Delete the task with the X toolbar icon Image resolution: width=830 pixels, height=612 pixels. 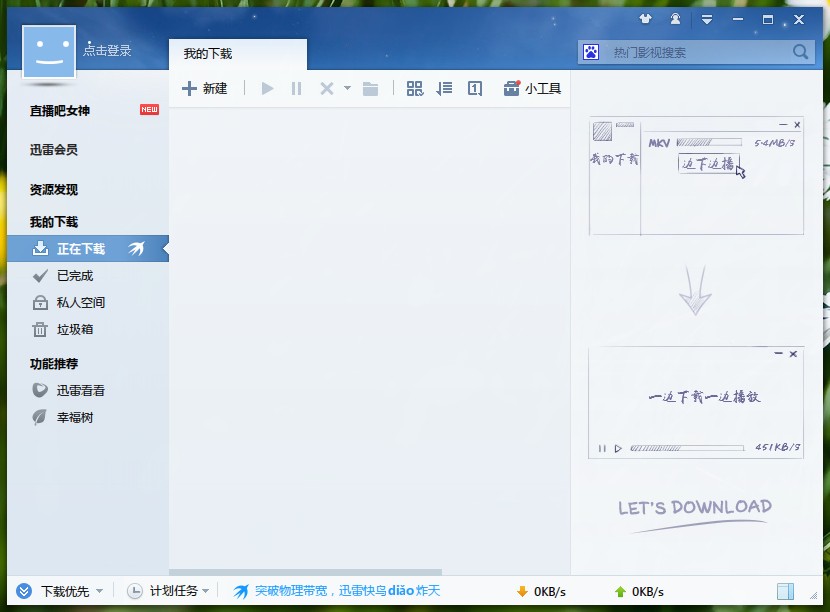coord(327,88)
